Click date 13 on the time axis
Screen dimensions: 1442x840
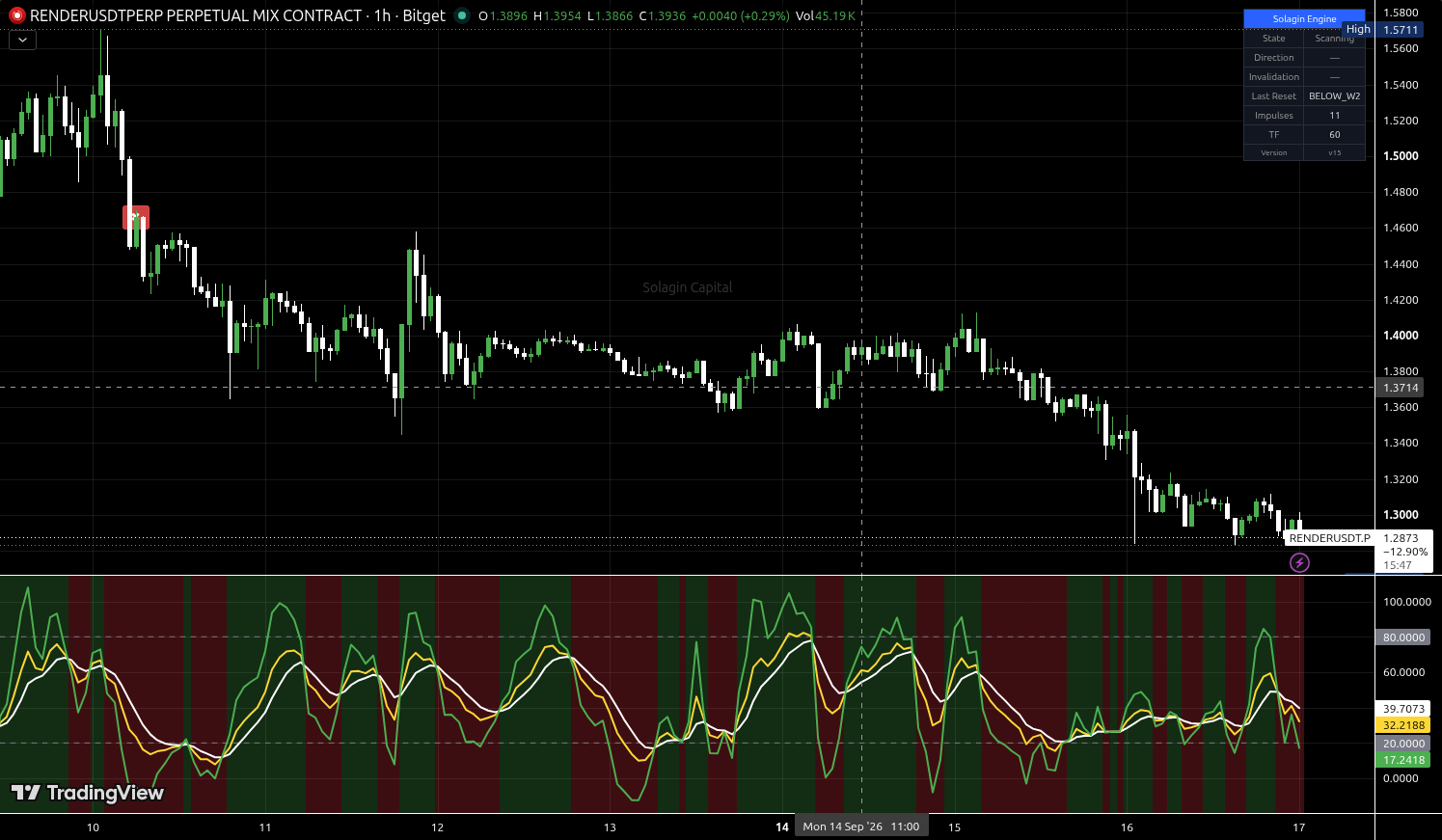click(610, 827)
